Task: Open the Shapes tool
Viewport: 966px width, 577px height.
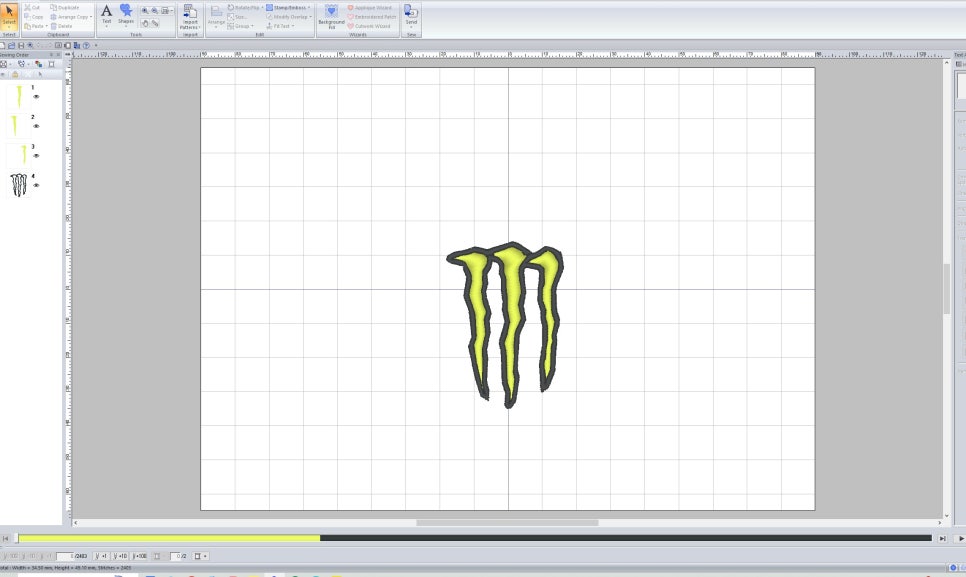Action: (x=126, y=15)
